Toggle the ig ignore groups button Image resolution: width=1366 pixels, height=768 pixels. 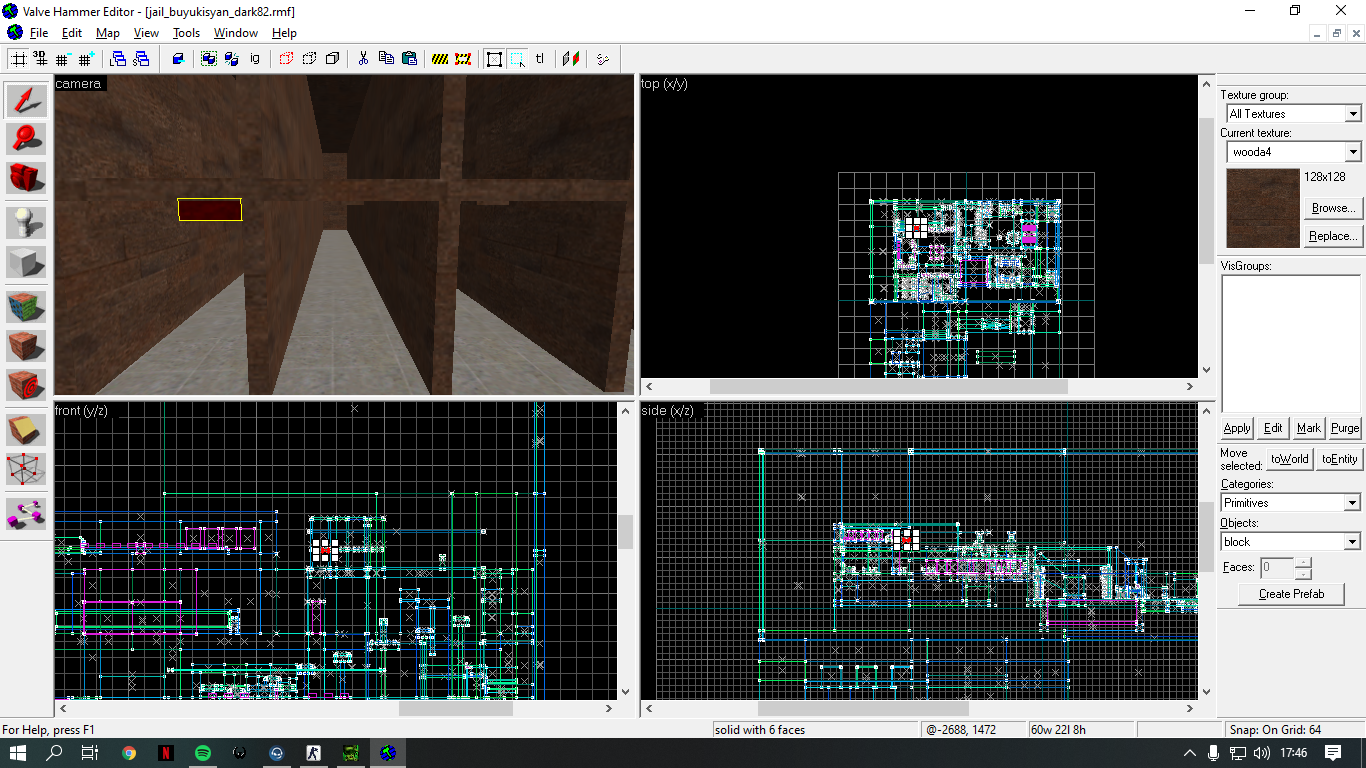click(x=255, y=59)
